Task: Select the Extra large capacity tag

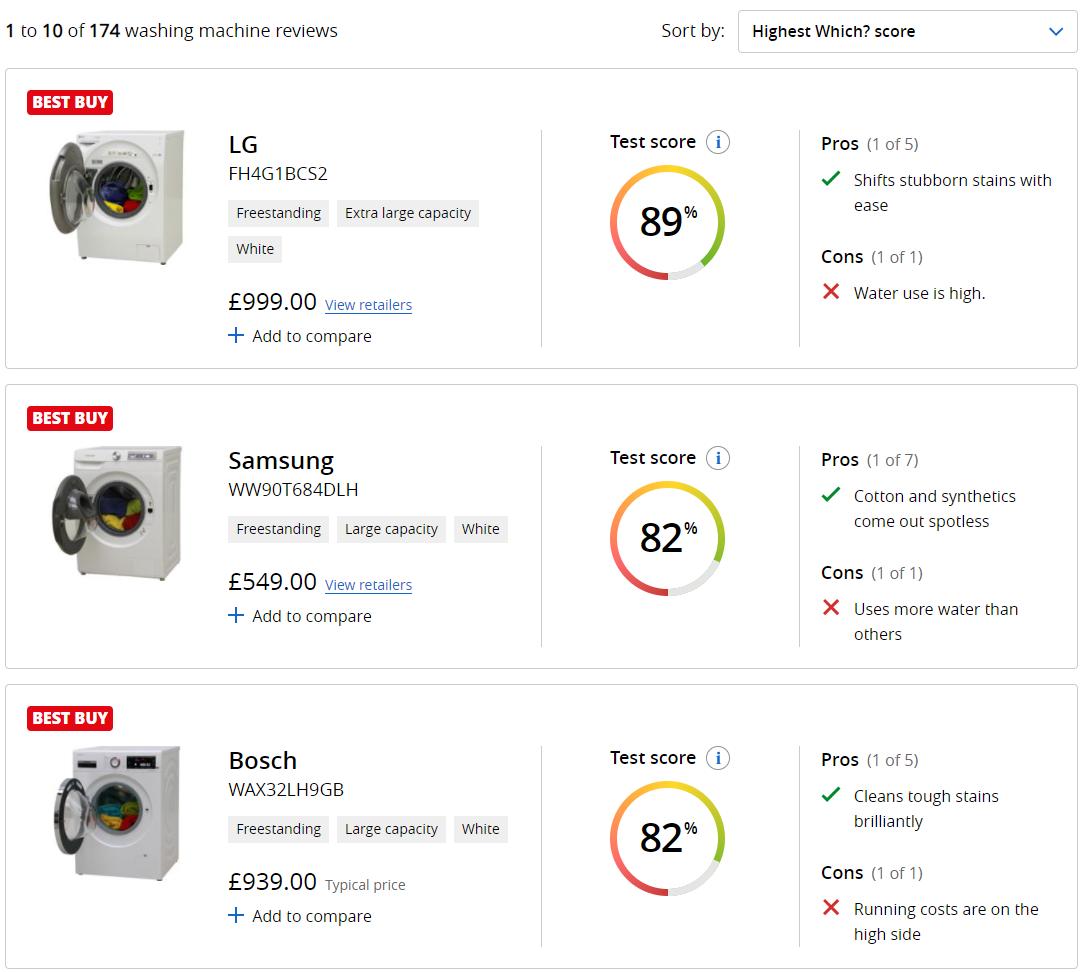Action: [x=408, y=213]
